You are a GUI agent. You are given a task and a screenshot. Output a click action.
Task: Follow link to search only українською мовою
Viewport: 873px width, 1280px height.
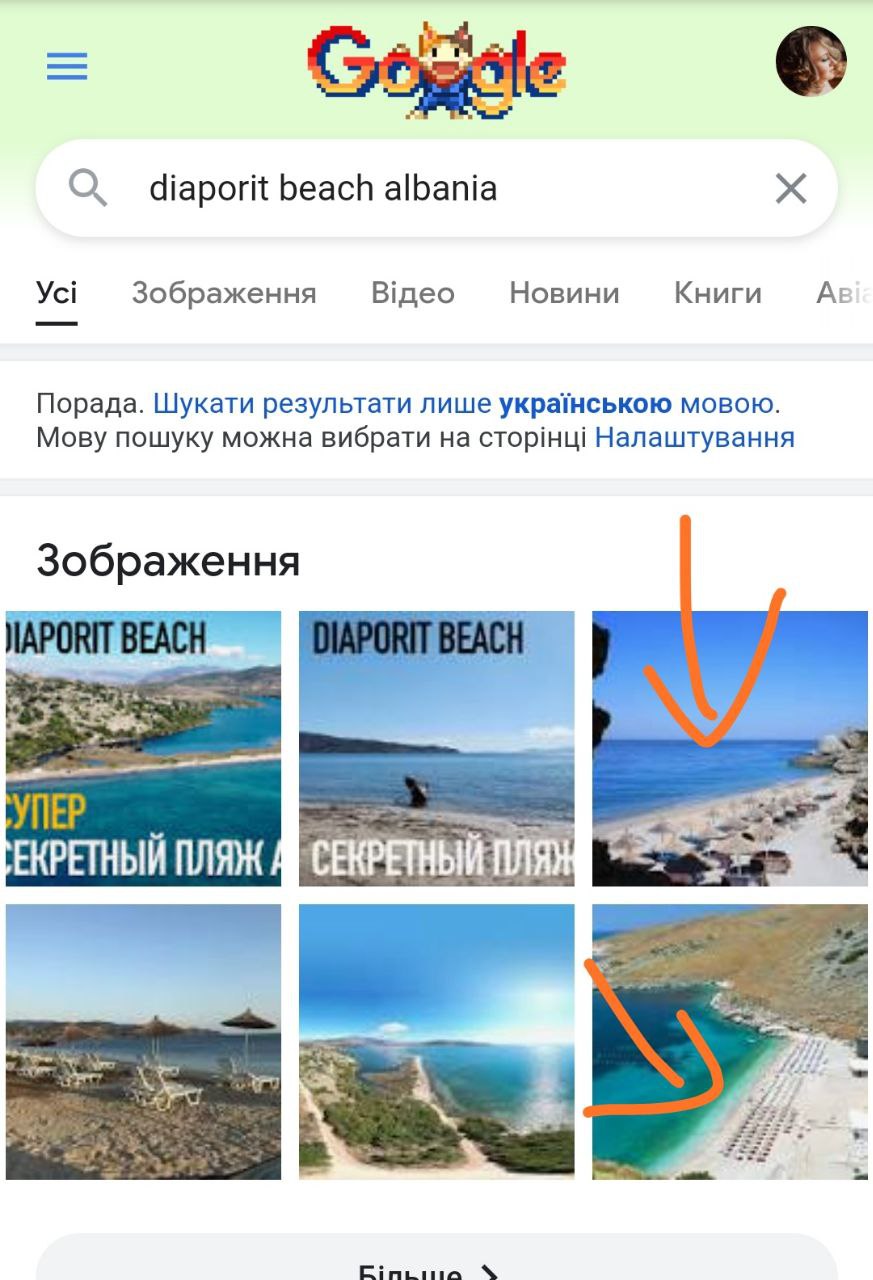pos(465,404)
